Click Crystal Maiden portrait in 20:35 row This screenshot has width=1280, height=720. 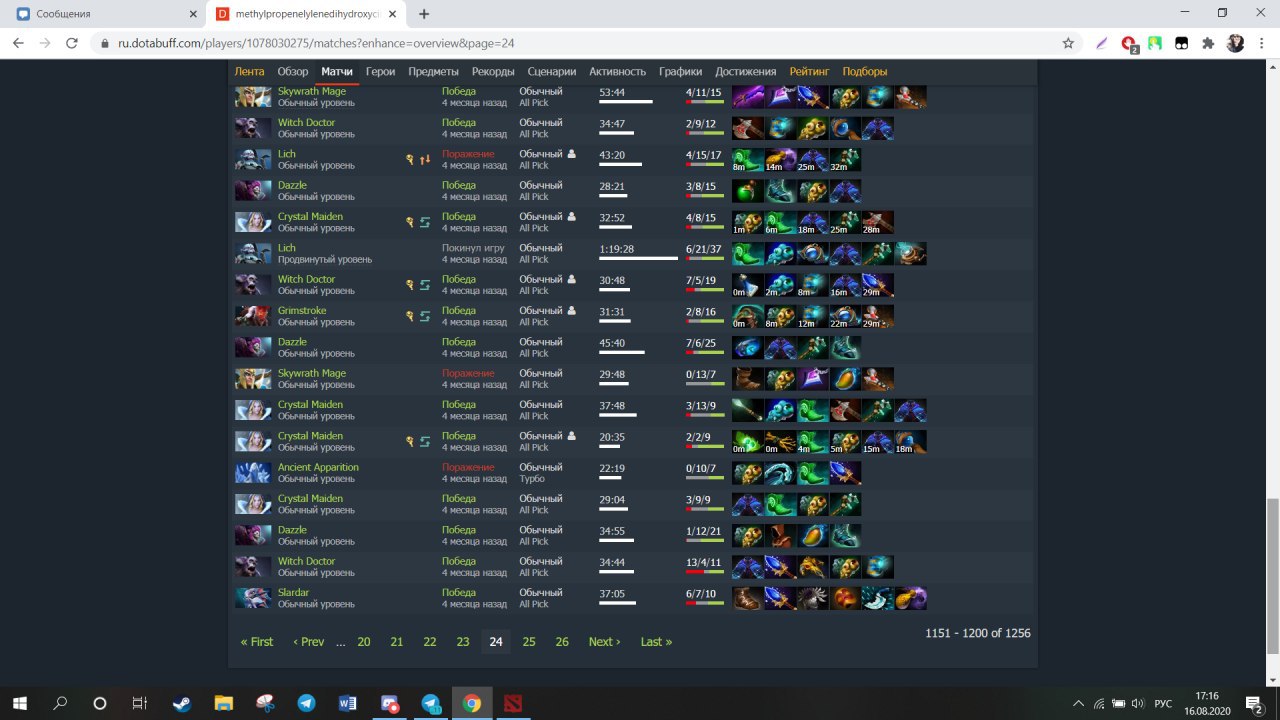click(x=253, y=441)
